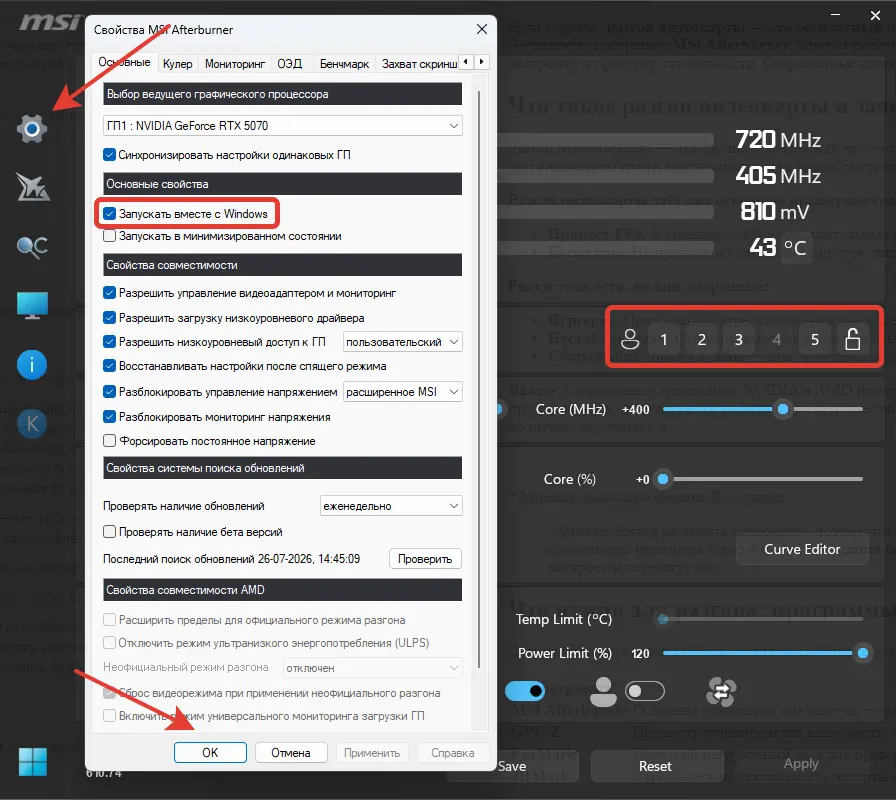Uncheck synchronize settings of identical GPUs
896x800 pixels.
[x=109, y=154]
